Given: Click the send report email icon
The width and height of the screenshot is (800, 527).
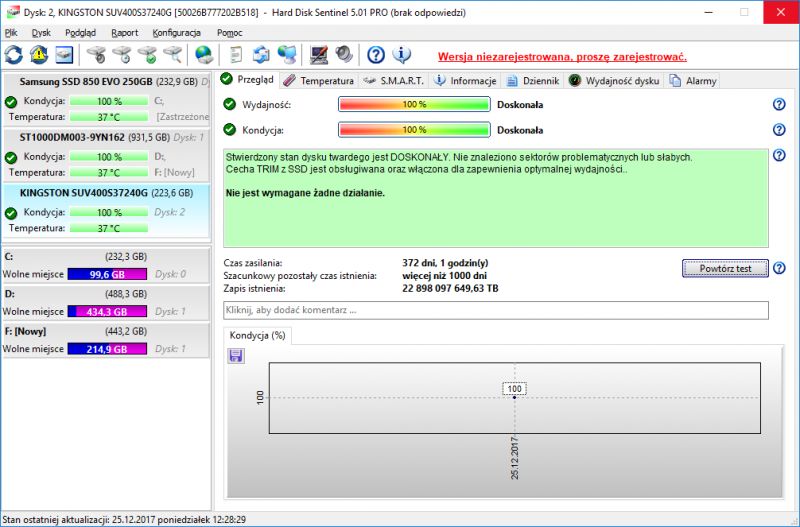Looking at the screenshot, I should pos(261,55).
